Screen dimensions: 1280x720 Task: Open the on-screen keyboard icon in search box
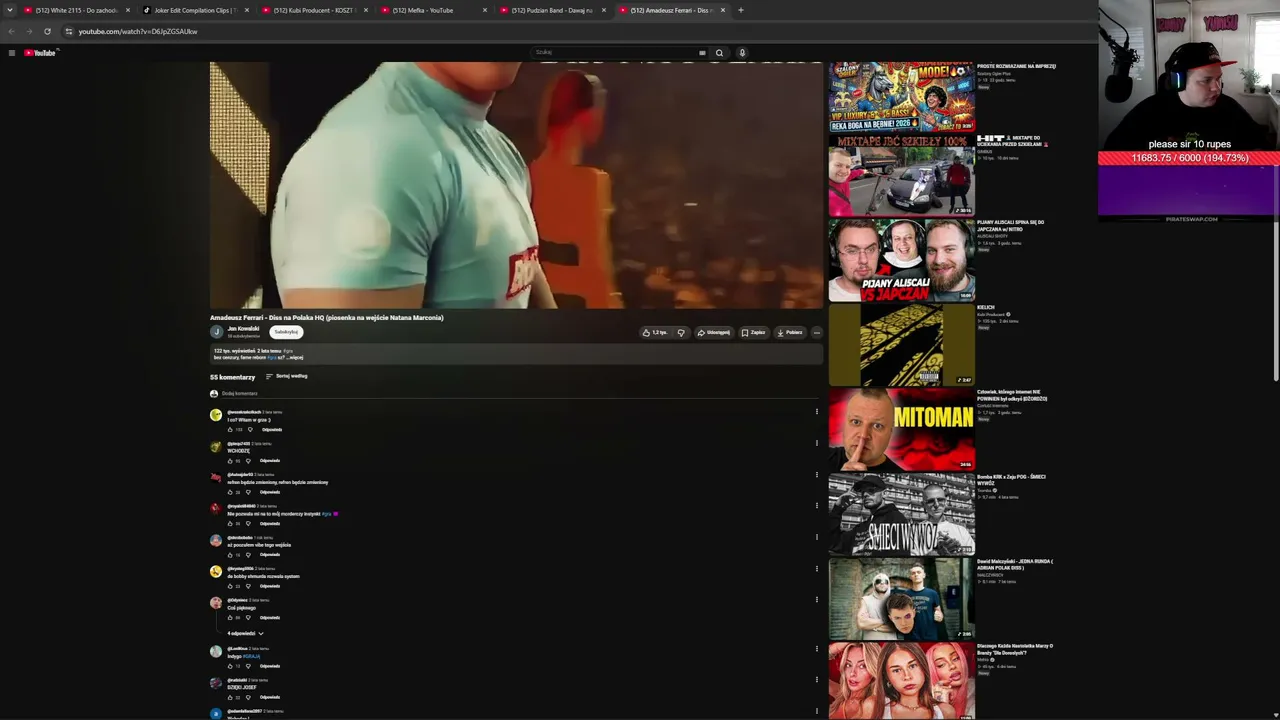(x=702, y=53)
